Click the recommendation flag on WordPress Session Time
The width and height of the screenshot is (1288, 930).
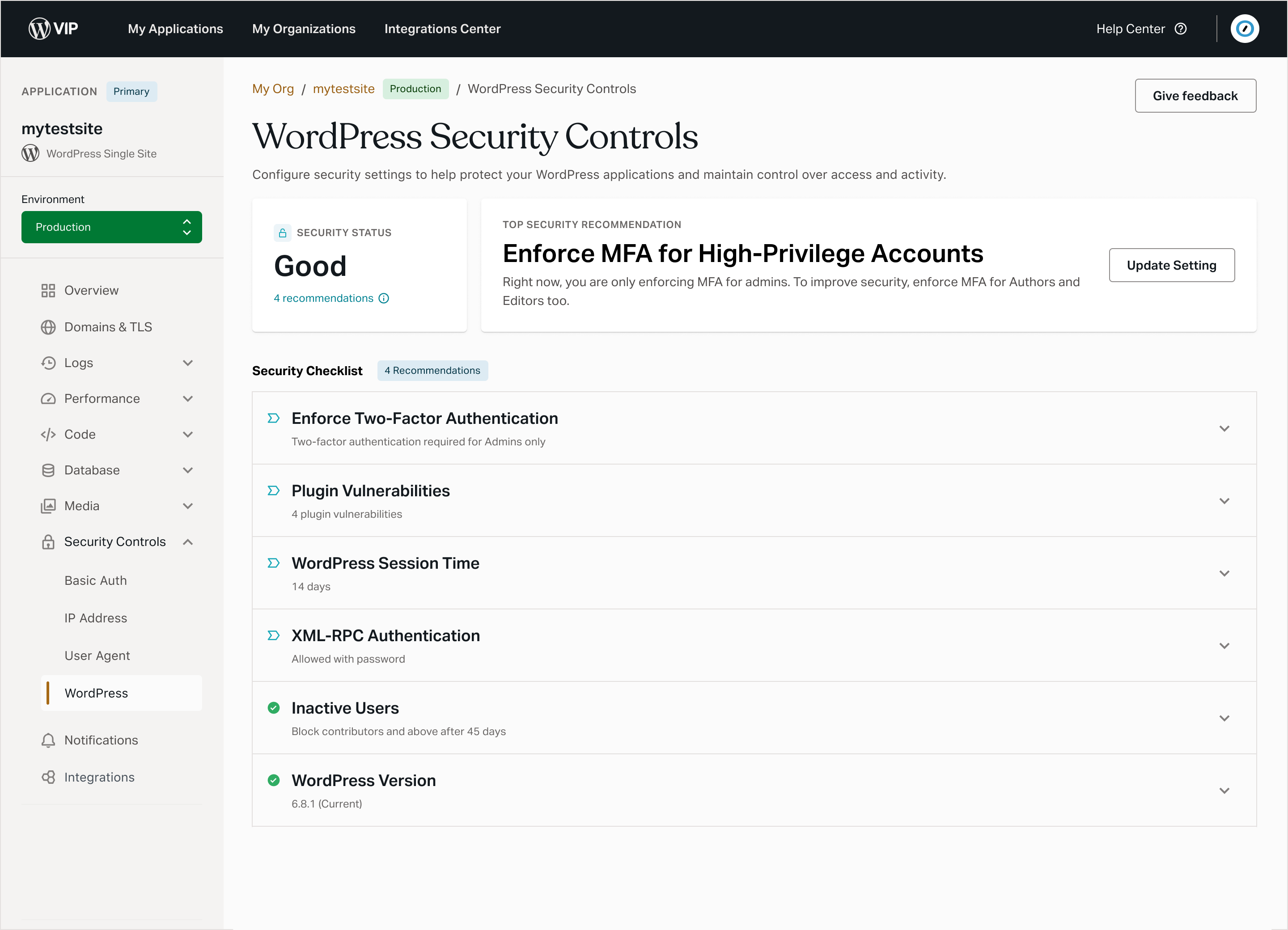point(274,562)
